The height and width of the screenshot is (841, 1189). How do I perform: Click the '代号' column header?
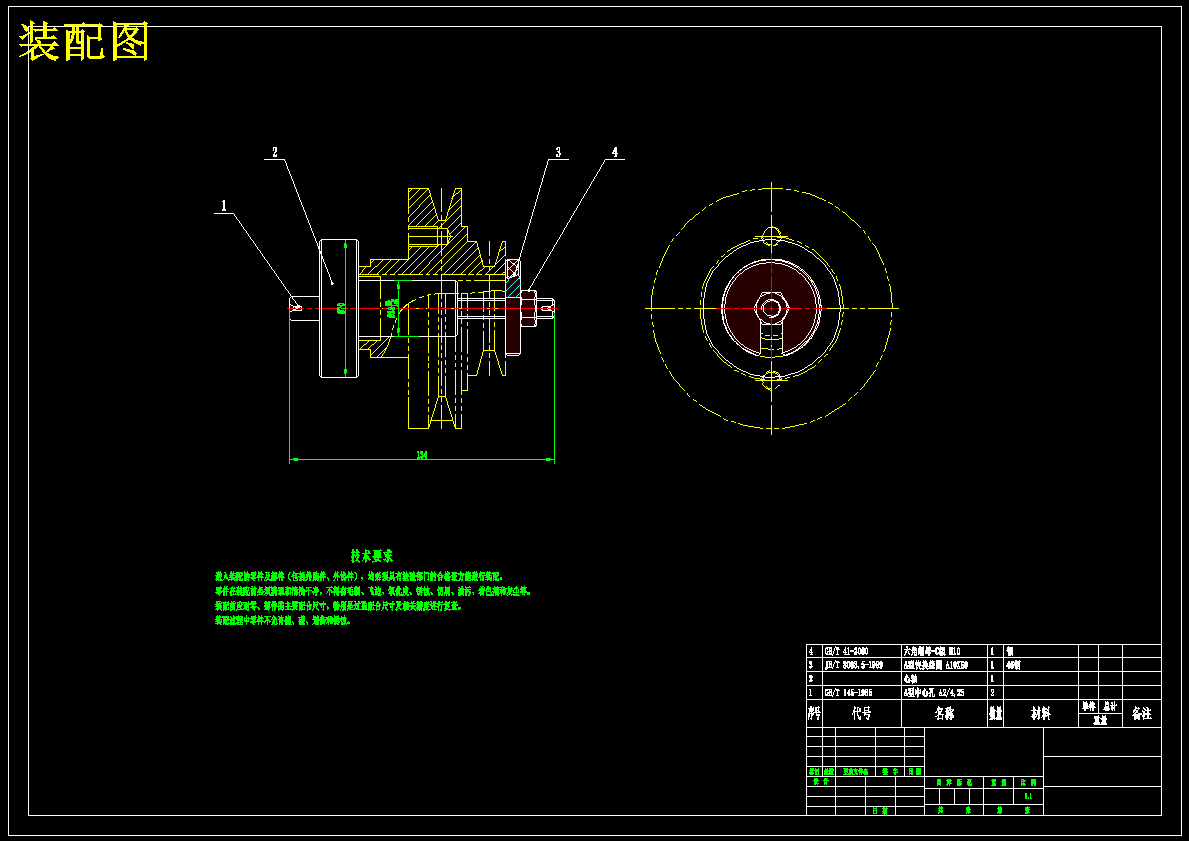pos(861,714)
